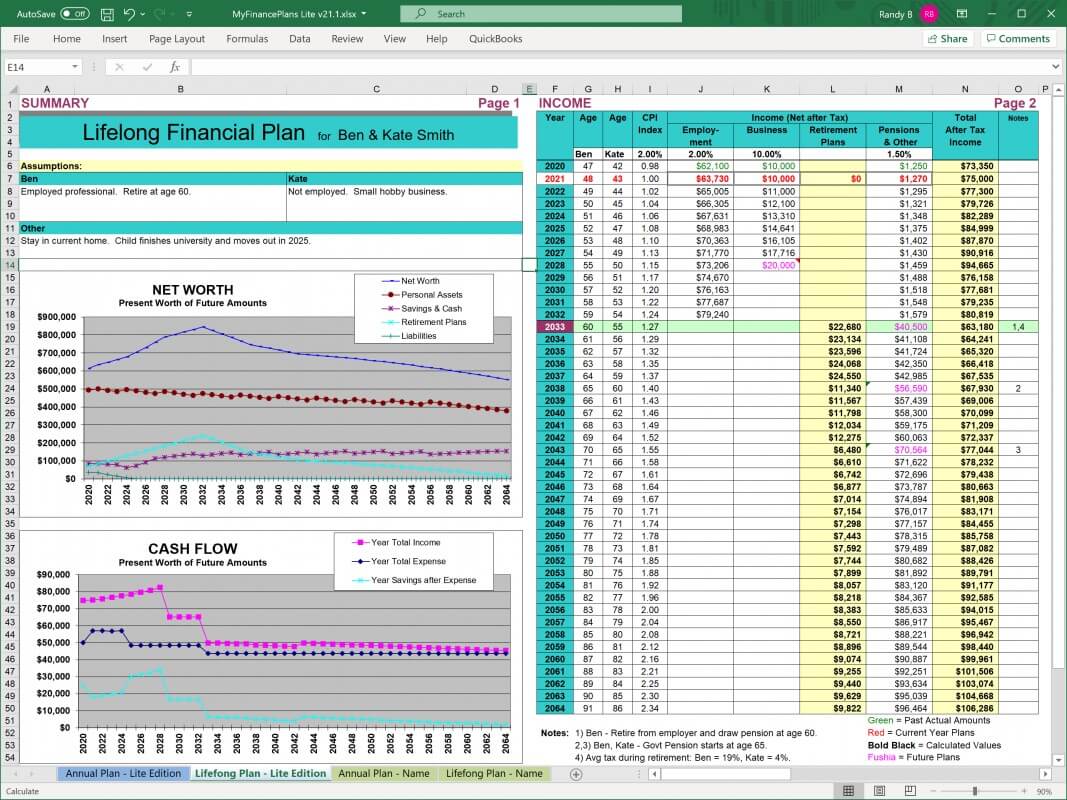1067x800 pixels.
Task: Click the Share button
Action: (946, 38)
